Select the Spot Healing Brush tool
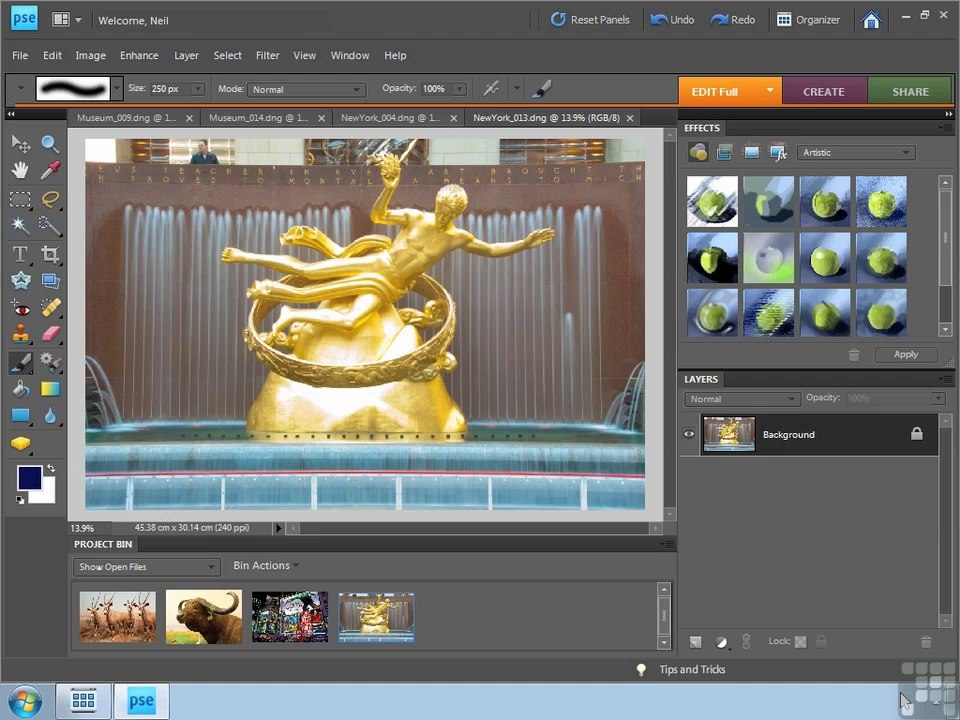Viewport: 960px width, 720px height. click(x=50, y=308)
